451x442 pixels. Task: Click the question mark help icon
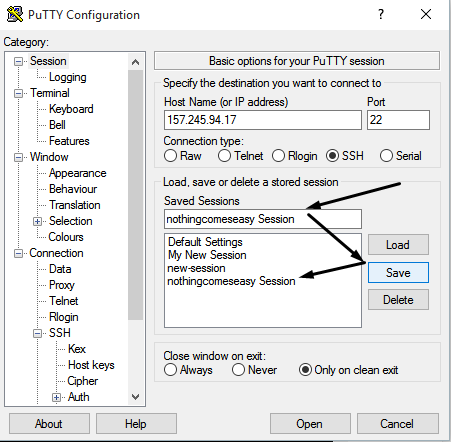click(x=381, y=14)
